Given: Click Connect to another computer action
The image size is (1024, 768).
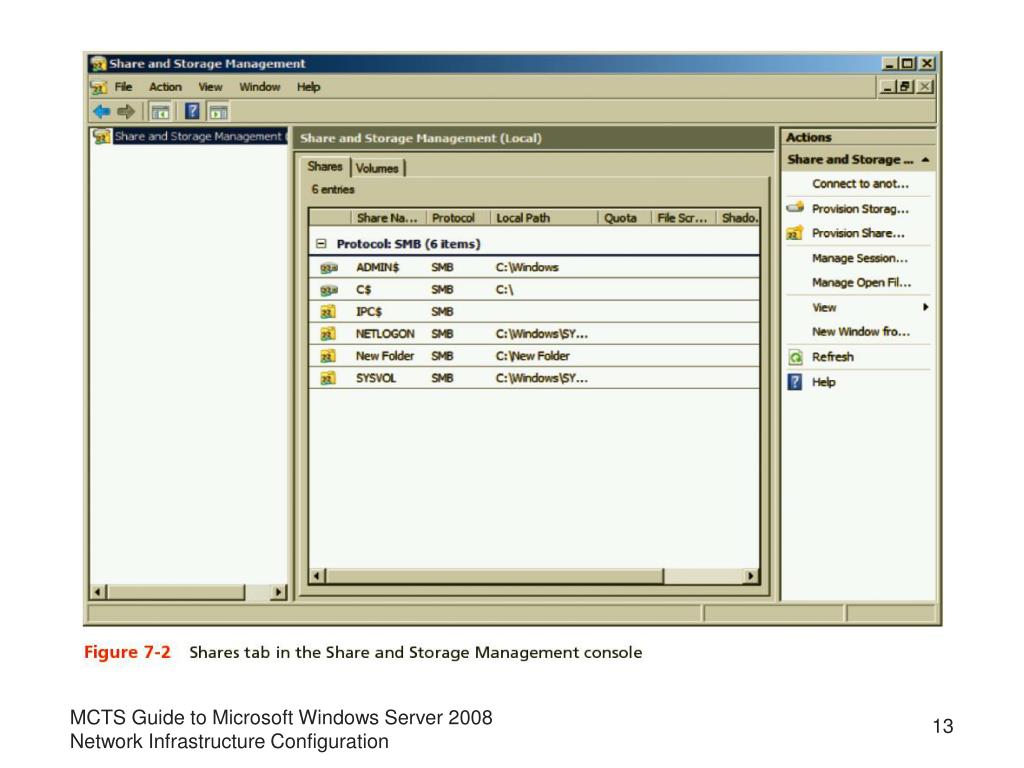Looking at the screenshot, I should (x=860, y=184).
